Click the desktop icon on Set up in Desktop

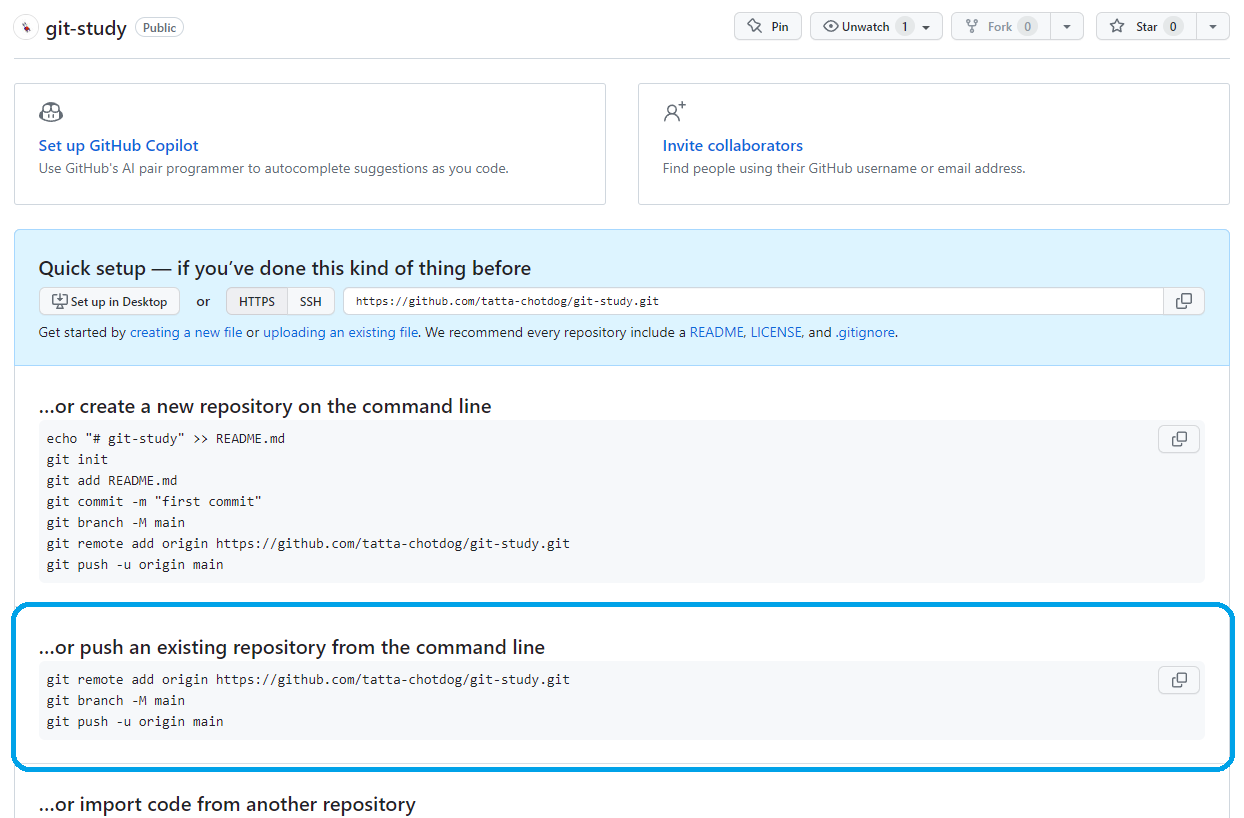pyautogui.click(x=60, y=301)
